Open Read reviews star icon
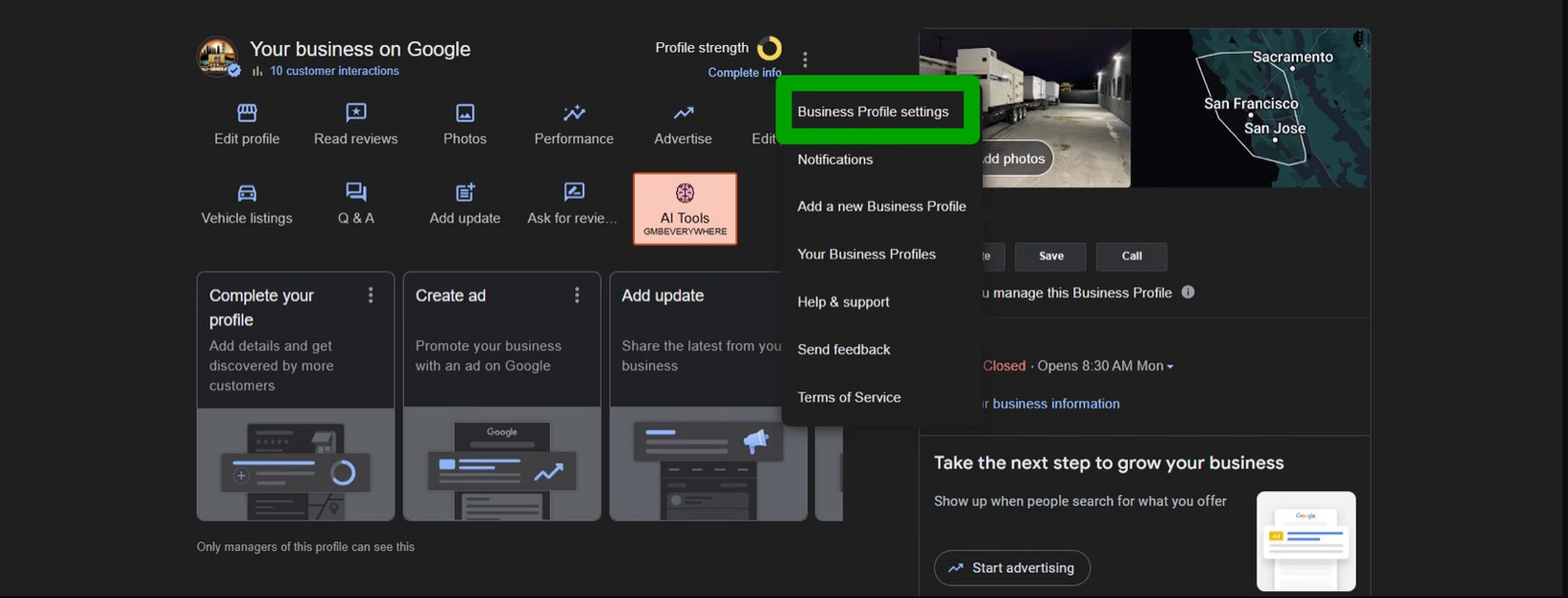This screenshot has width=1568, height=598. point(356,113)
